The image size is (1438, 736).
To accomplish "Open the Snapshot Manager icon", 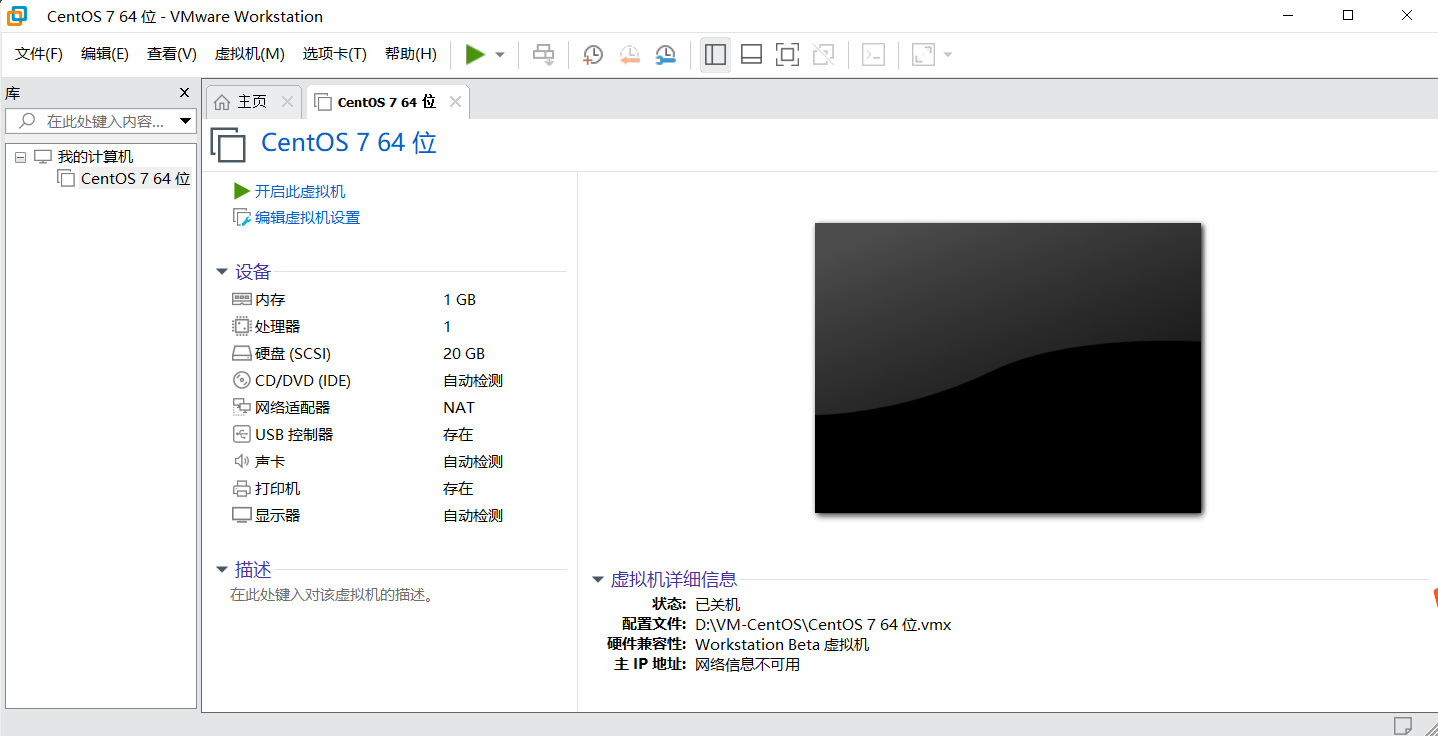I will pos(665,54).
